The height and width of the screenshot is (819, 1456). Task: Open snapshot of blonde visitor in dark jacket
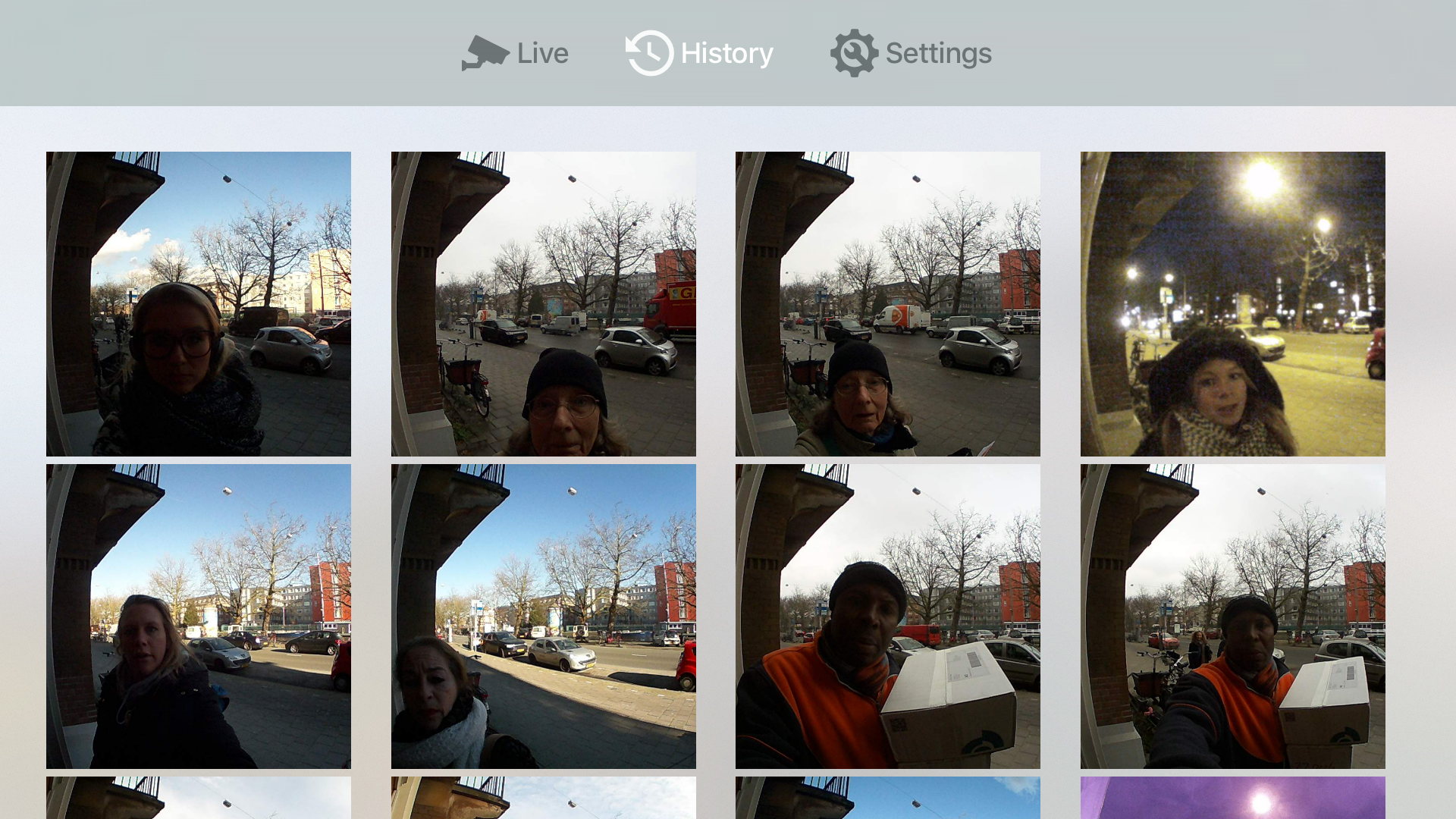click(199, 617)
